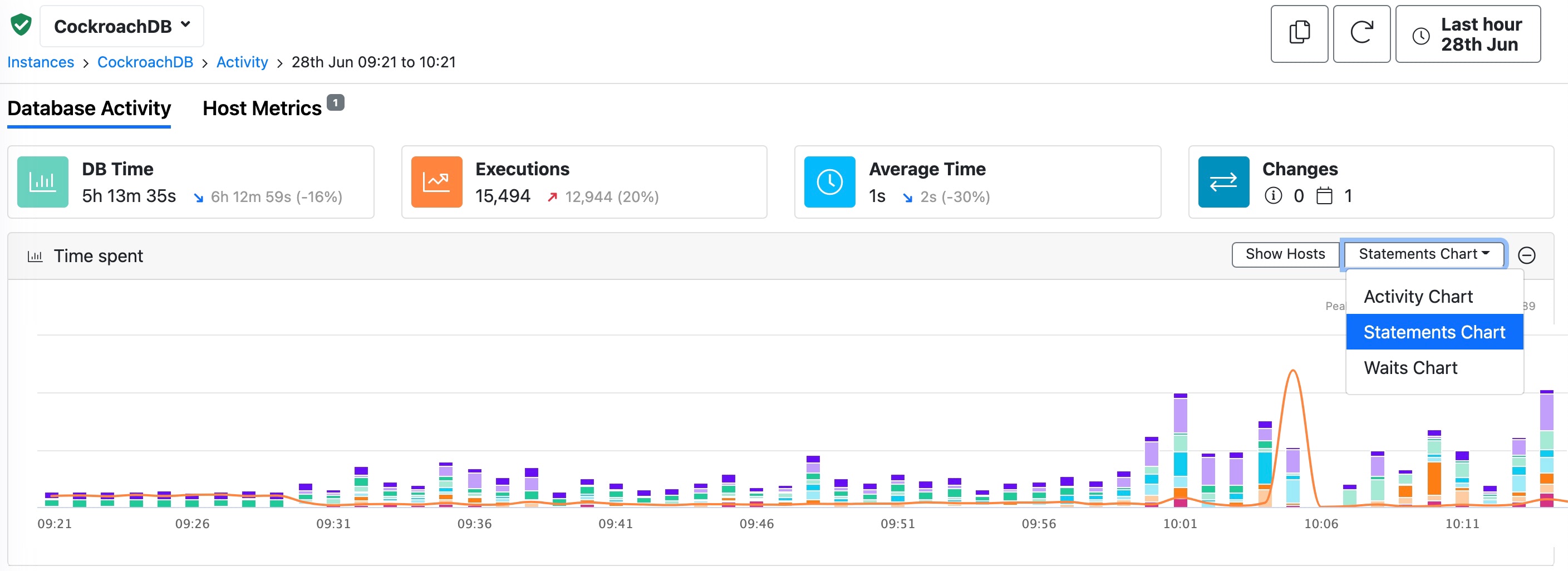Click the refresh icon button

pyautogui.click(x=1361, y=33)
